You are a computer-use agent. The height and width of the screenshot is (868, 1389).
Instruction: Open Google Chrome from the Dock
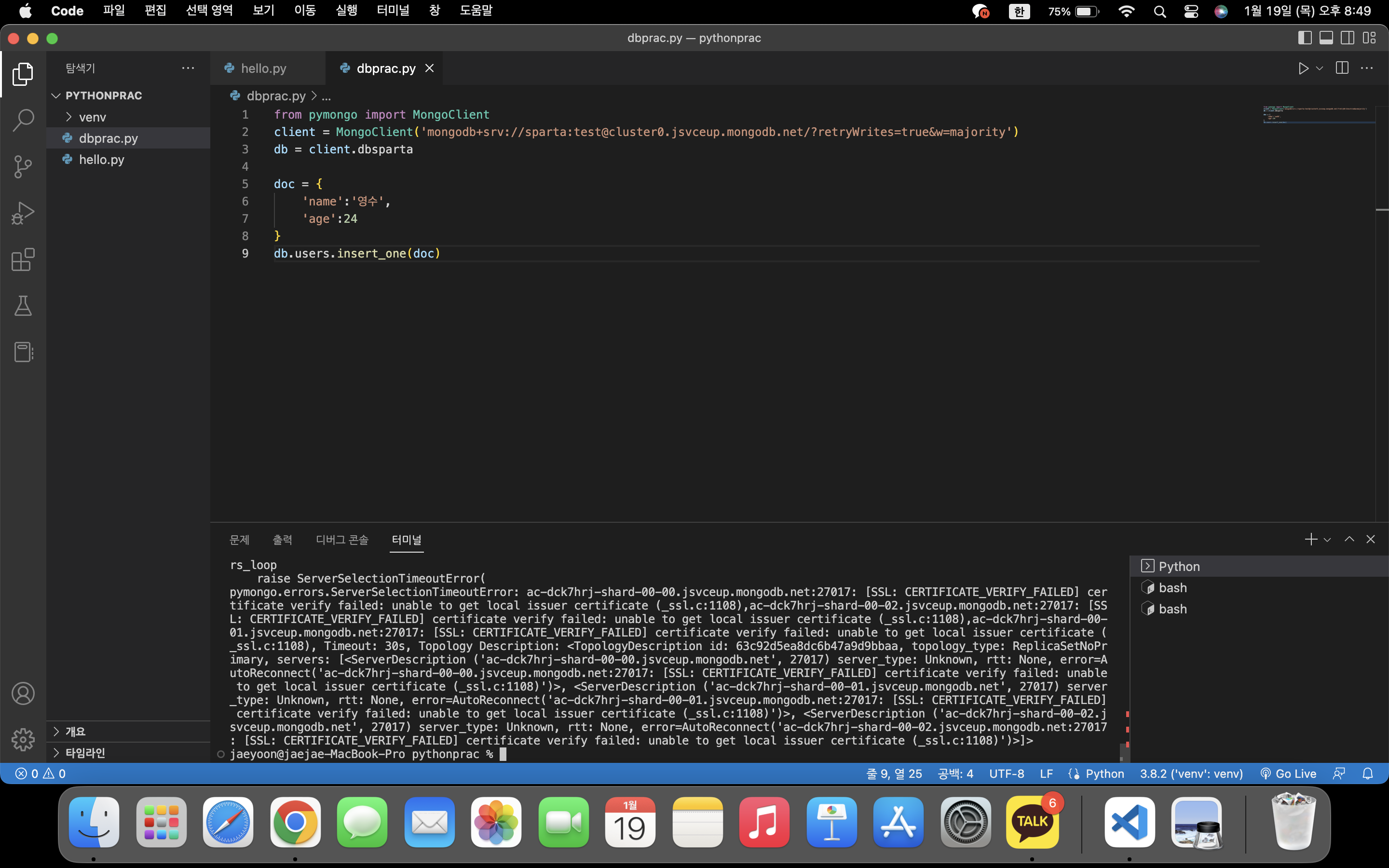tap(295, 822)
